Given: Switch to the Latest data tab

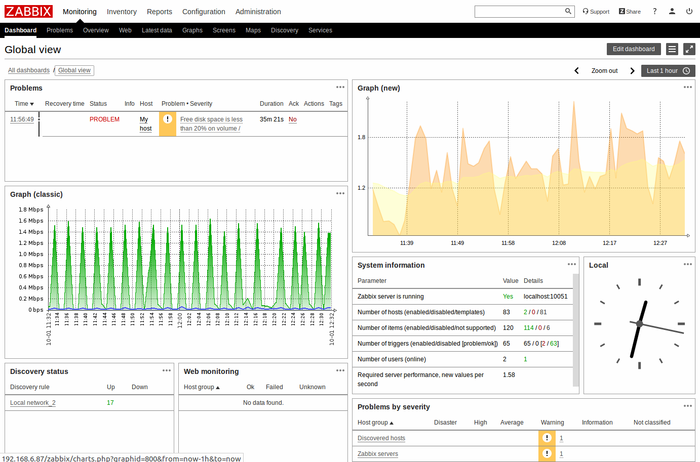Looking at the screenshot, I should 157,31.
